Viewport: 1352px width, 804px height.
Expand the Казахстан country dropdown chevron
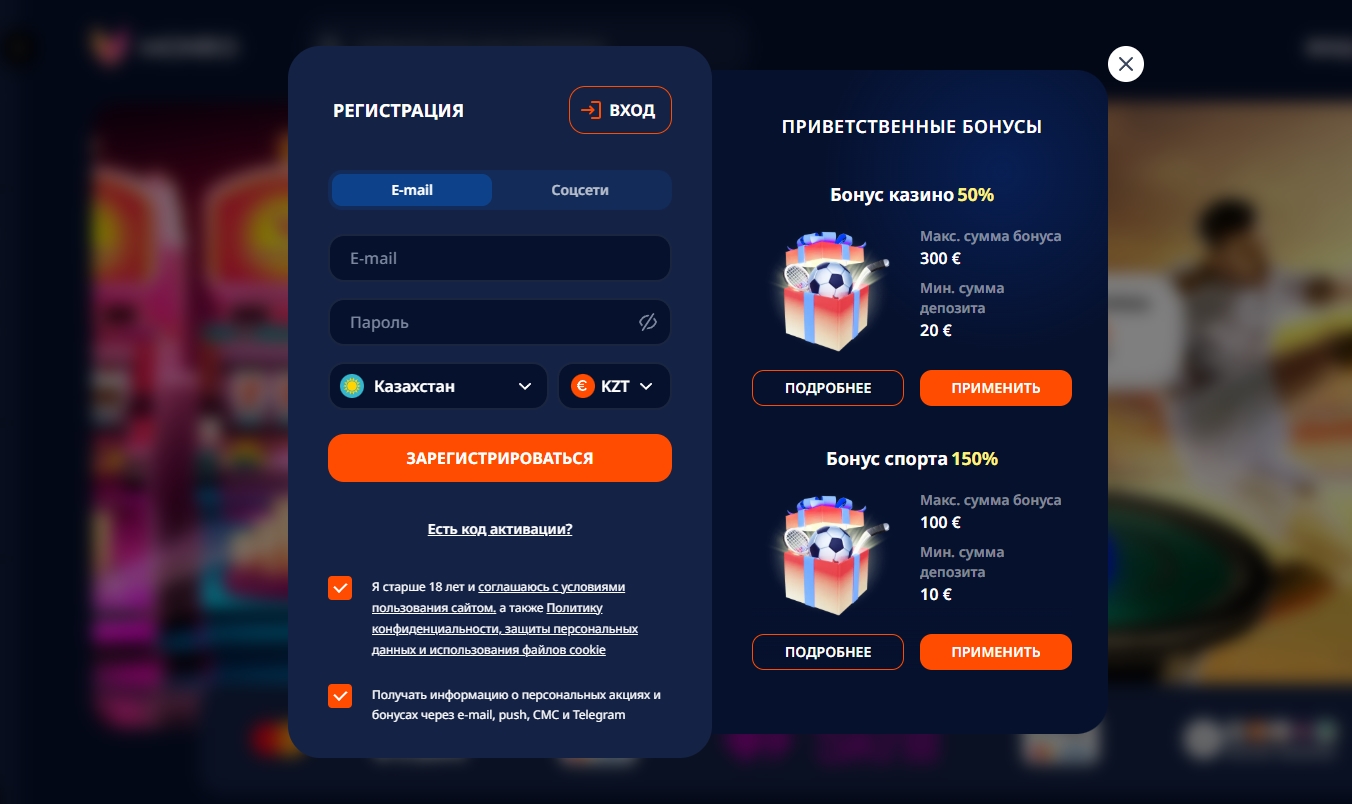click(x=525, y=386)
